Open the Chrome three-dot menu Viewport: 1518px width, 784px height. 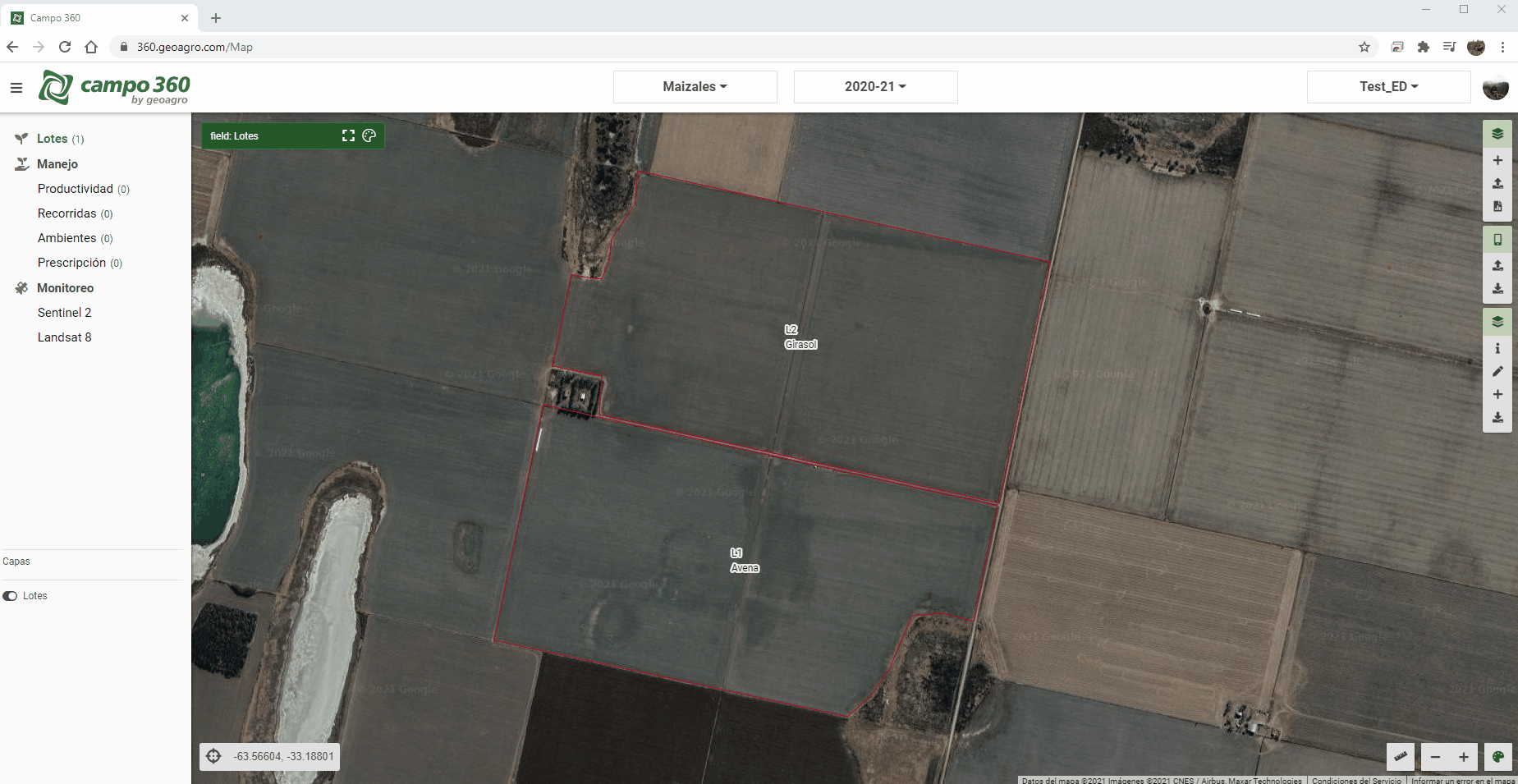[1502, 47]
